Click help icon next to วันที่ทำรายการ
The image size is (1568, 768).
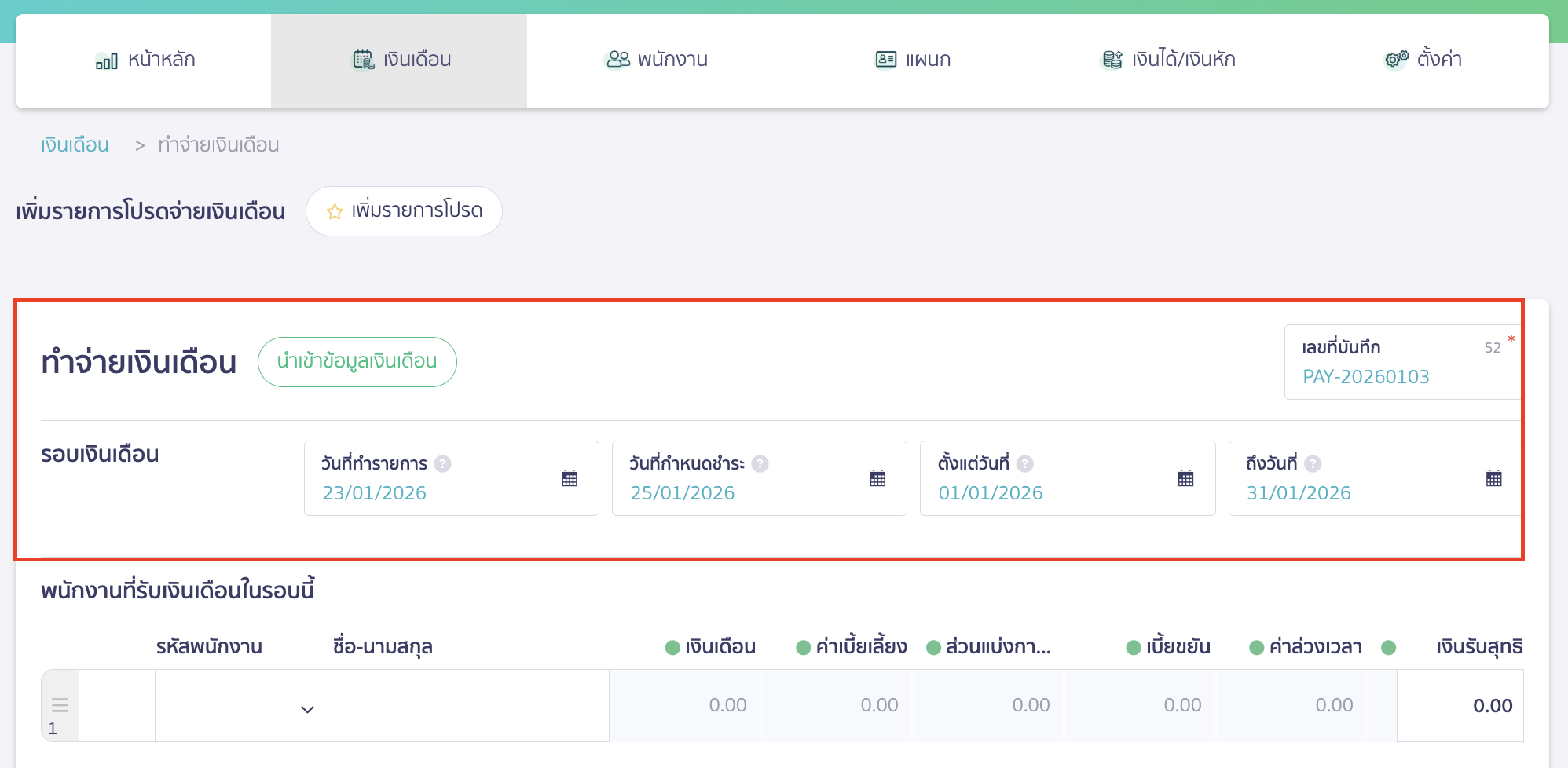(x=443, y=464)
